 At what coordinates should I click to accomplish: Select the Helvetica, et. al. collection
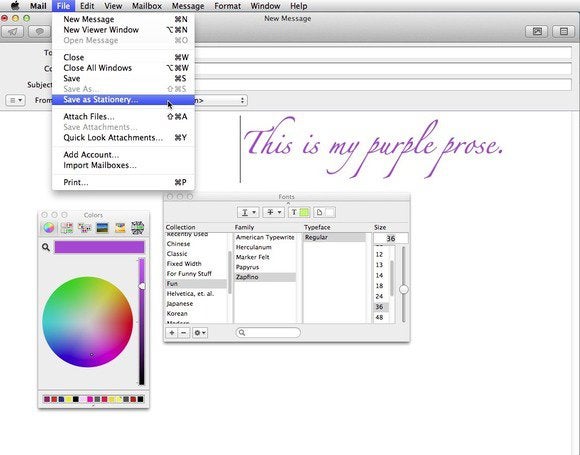tap(196, 294)
